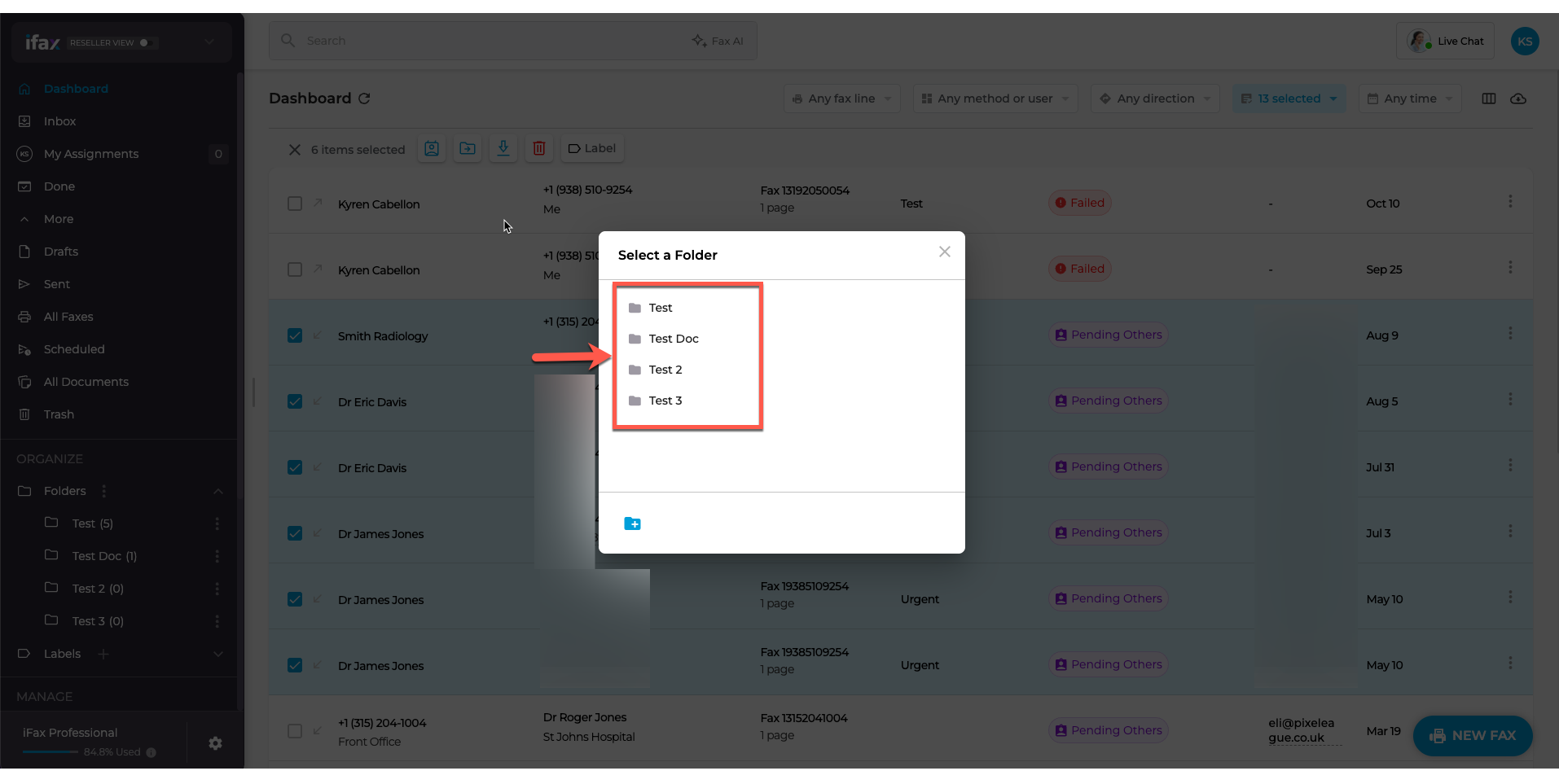Screen dimensions: 1559x784
Task: Expand the Any time filter dropdown
Action: pos(1409,98)
